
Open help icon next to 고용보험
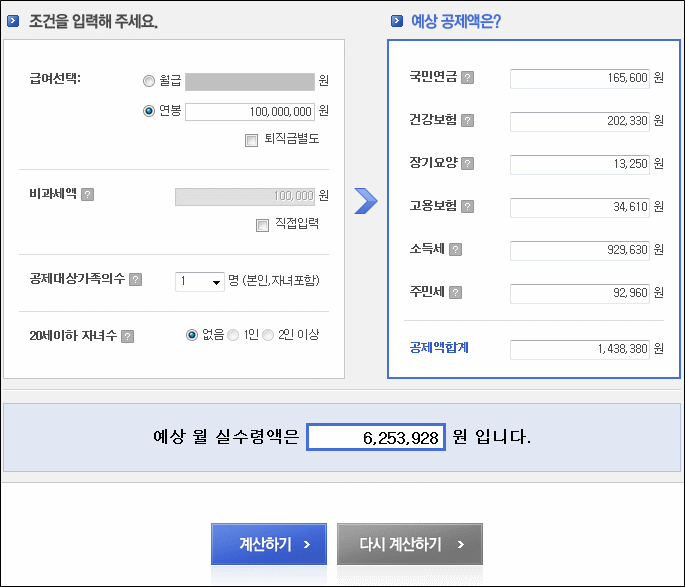[x=467, y=207]
